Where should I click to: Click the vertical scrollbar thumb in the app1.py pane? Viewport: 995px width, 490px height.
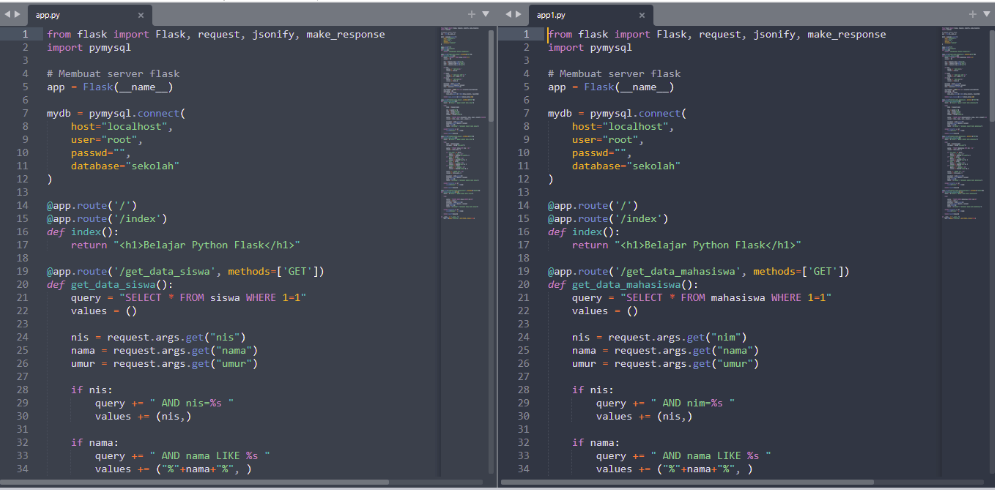(x=992, y=75)
